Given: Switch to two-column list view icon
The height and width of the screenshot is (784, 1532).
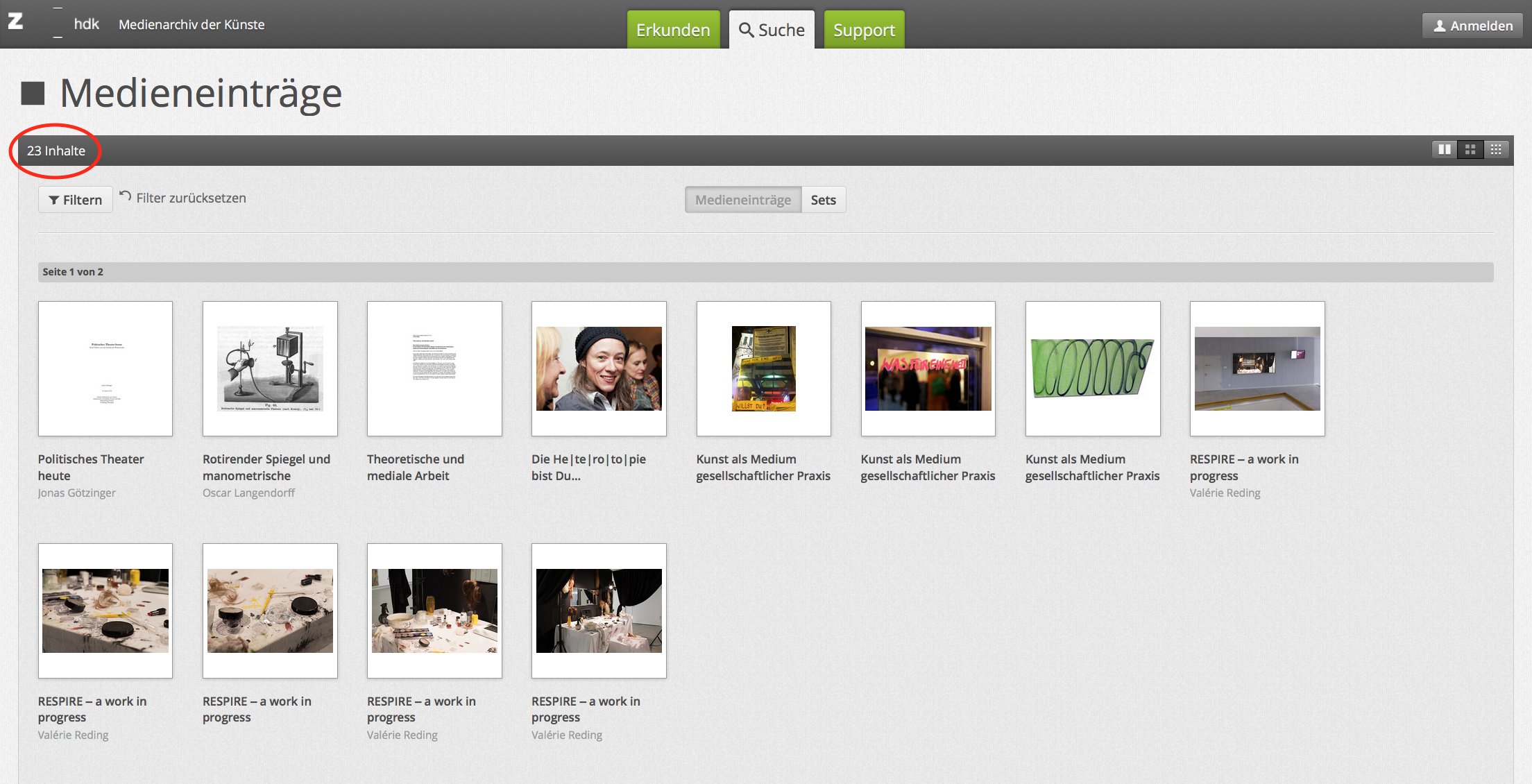Looking at the screenshot, I should [x=1445, y=150].
